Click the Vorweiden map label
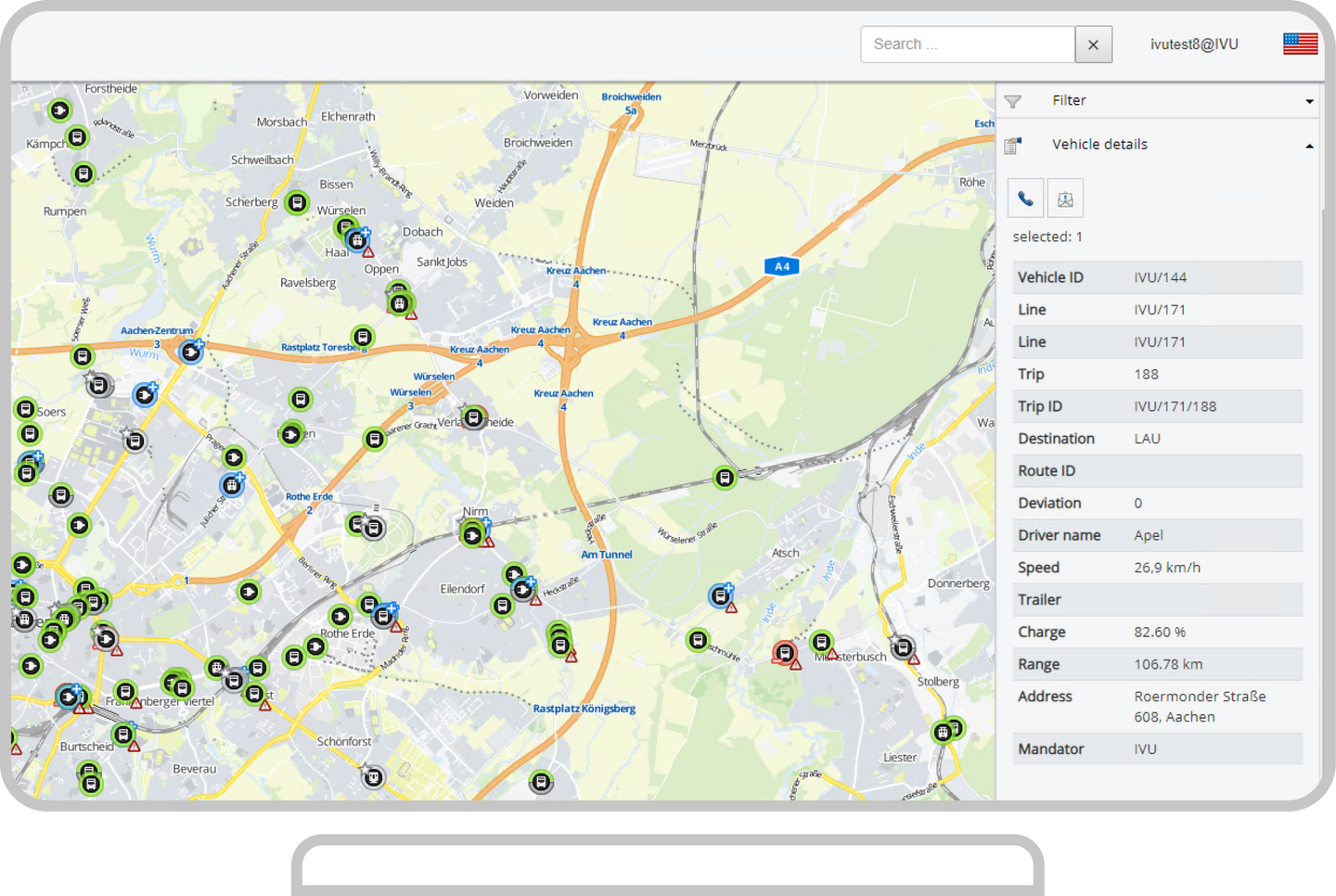 551,96
